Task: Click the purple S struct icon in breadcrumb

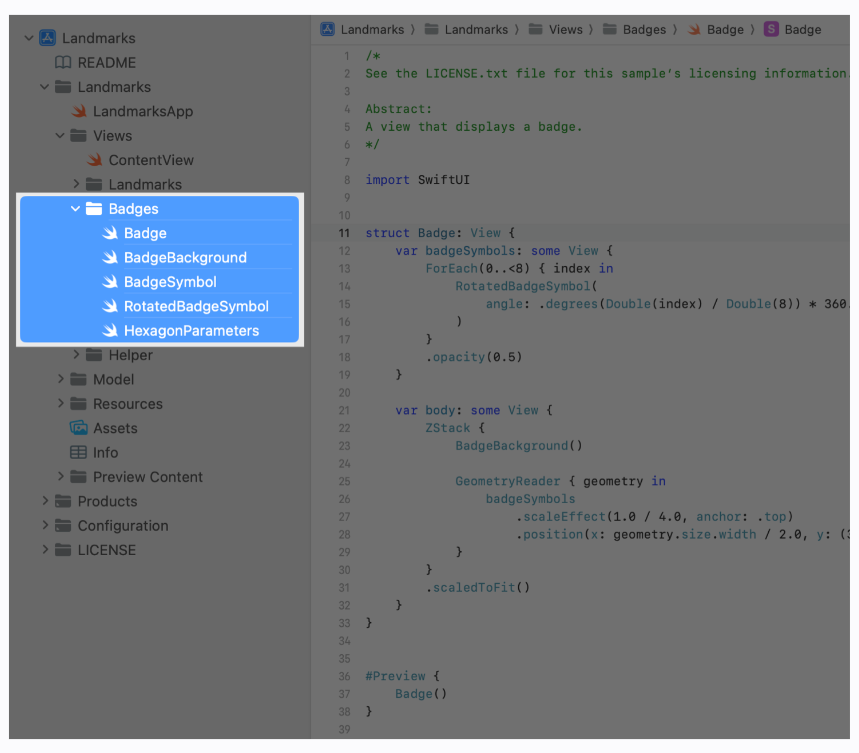Action: click(x=771, y=29)
